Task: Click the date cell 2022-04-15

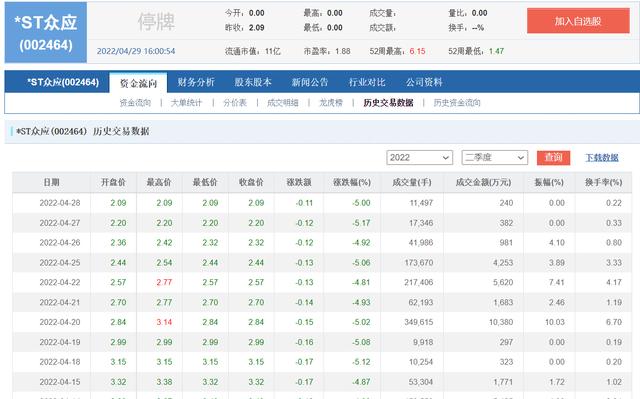Action: tap(60, 382)
